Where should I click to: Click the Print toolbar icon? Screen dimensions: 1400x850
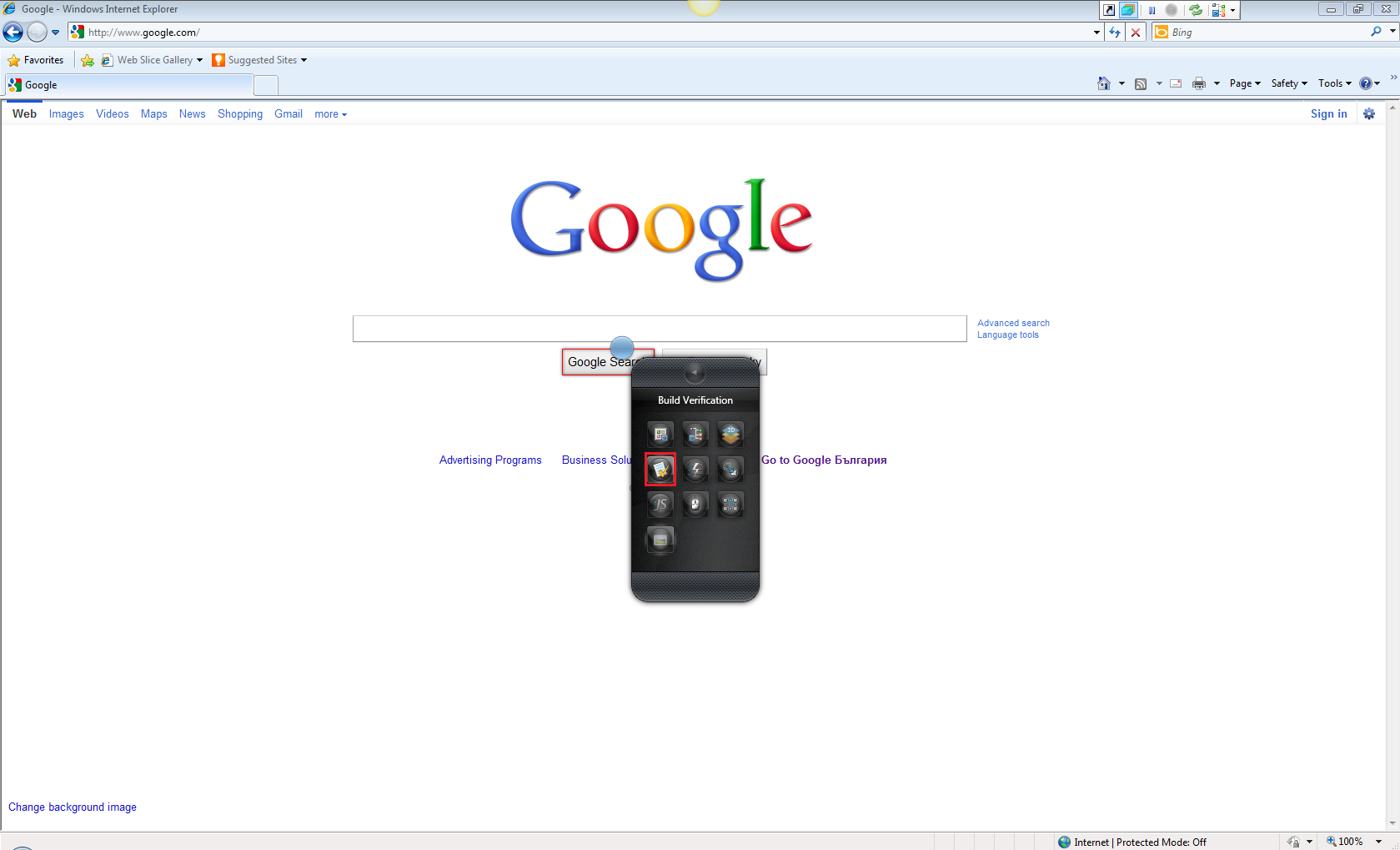point(1199,83)
